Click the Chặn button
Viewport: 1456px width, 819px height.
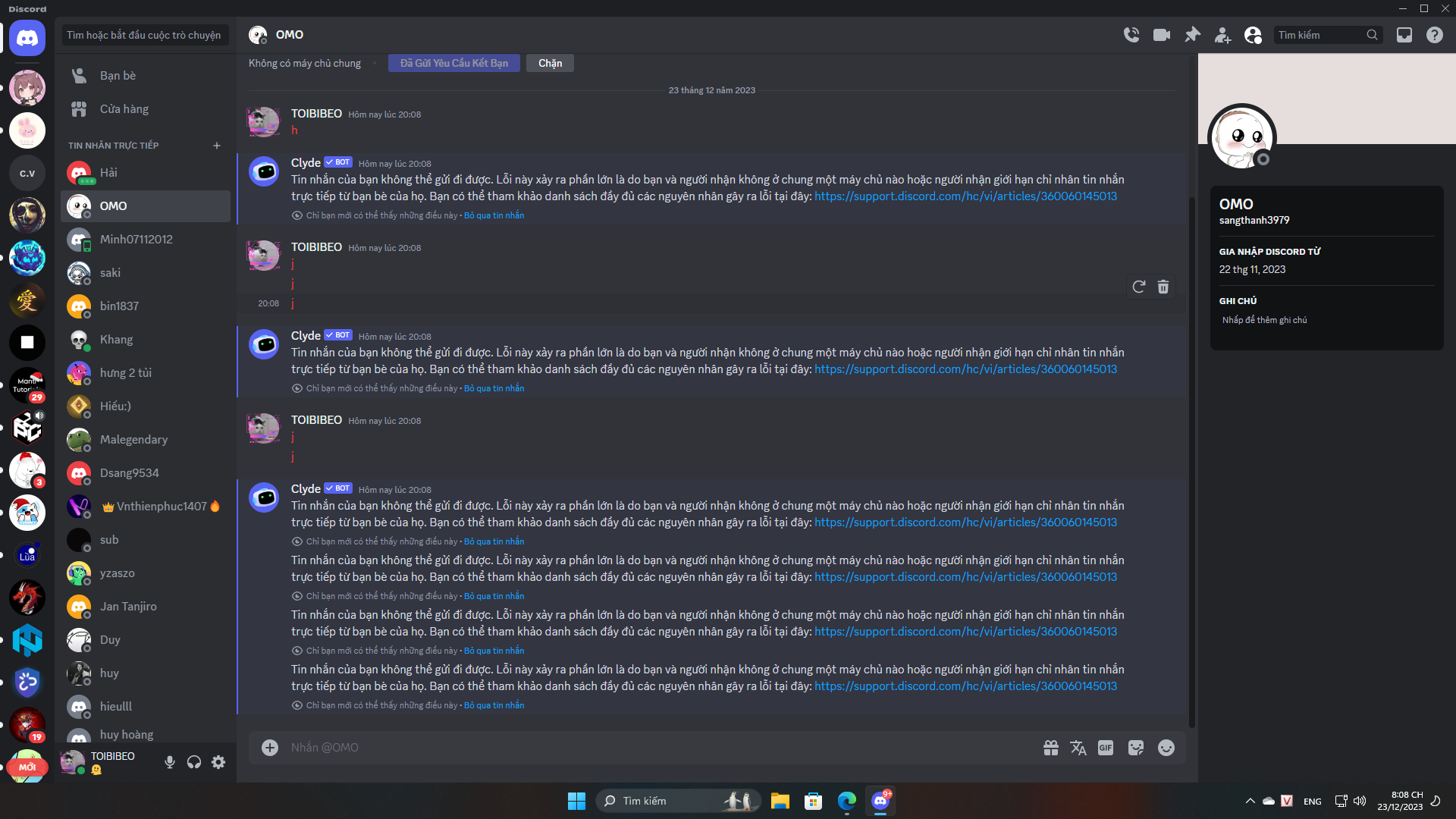[550, 63]
